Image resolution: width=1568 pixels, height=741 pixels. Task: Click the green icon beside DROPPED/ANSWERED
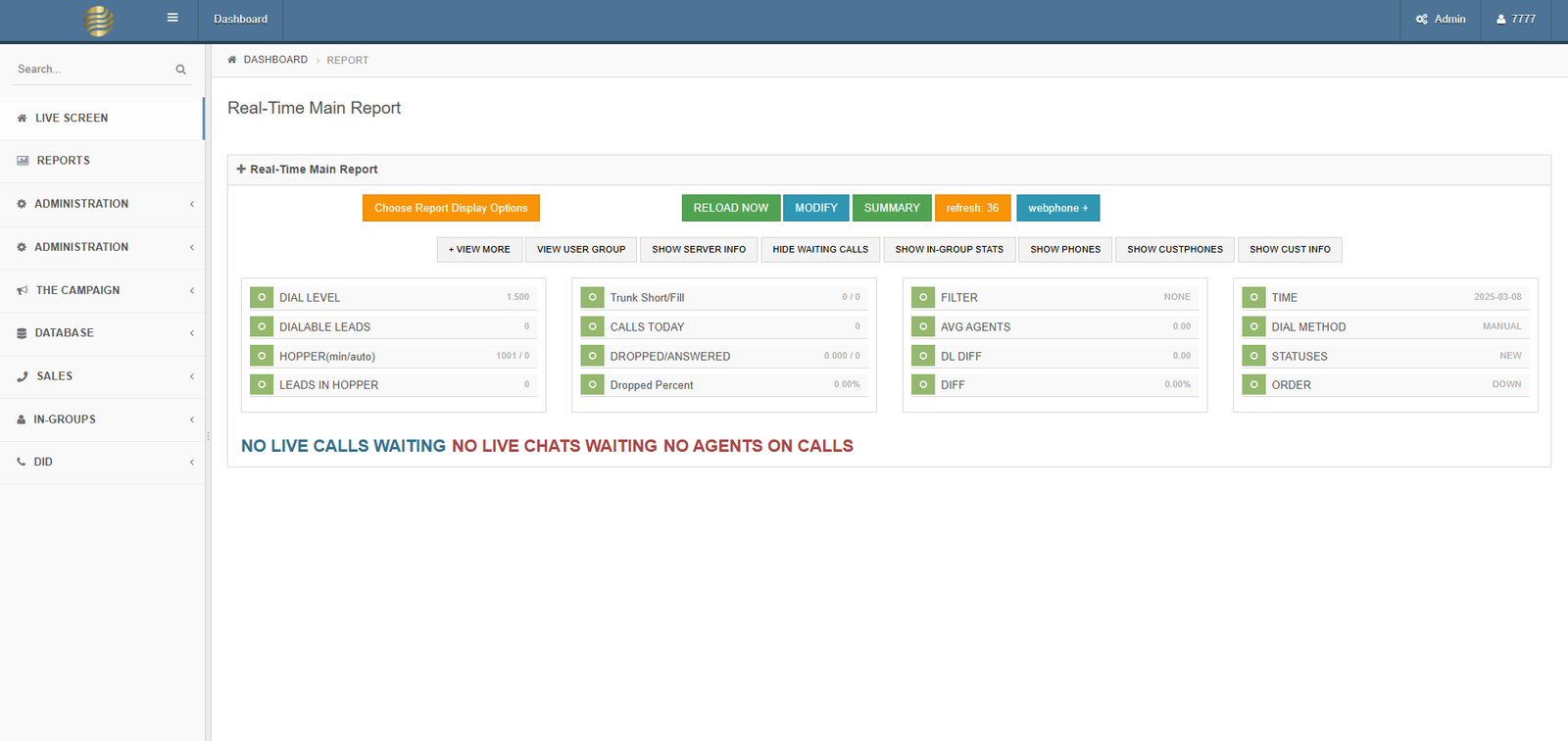[593, 356]
